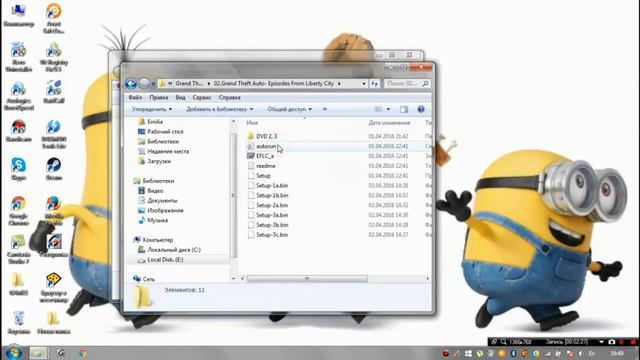Click the 02.Grand Theft Auto breadcrumb segment

[x=274, y=83]
